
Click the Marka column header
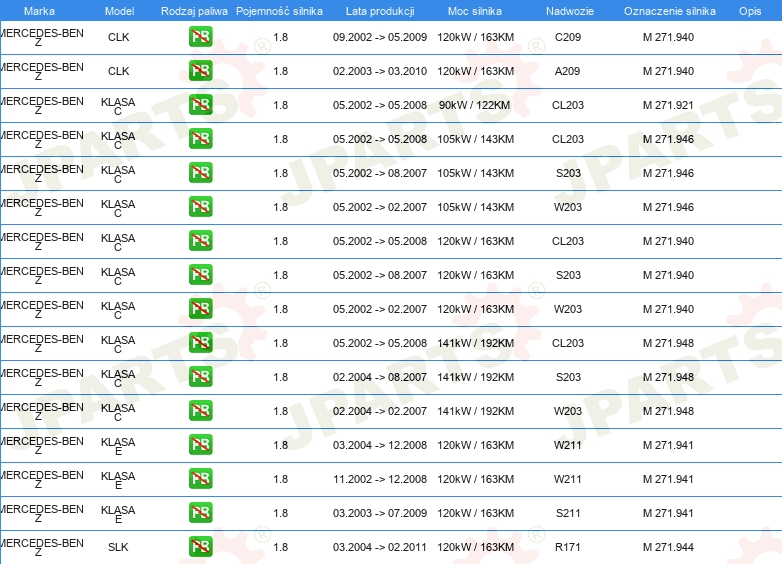39,11
